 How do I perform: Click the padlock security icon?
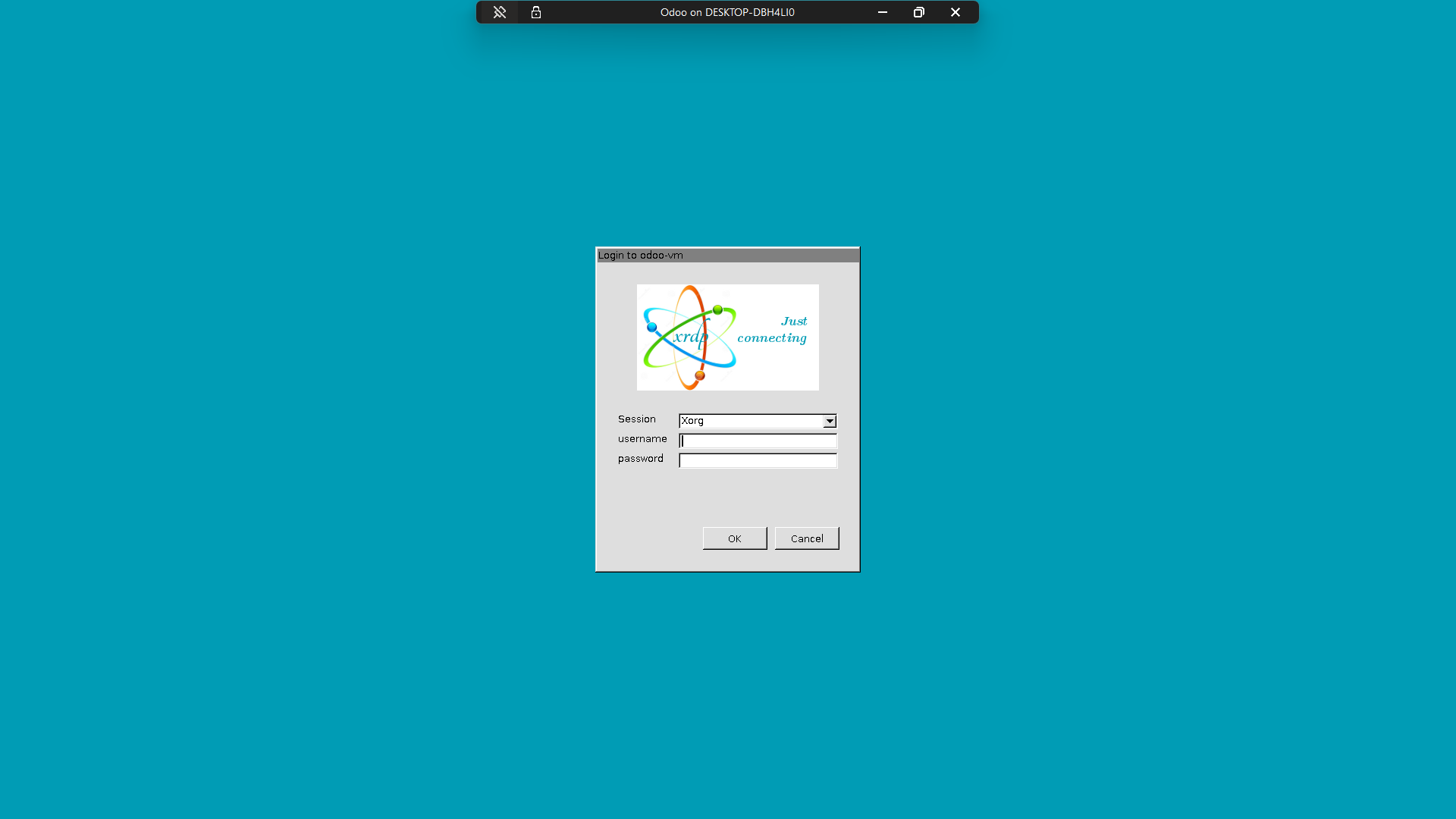pos(536,12)
